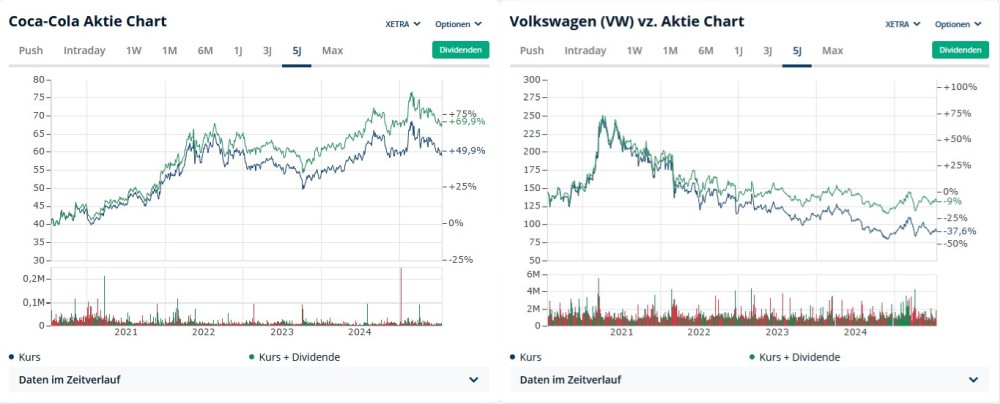Open Optionen dropdown on Volkswagen chart

[x=958, y=23]
